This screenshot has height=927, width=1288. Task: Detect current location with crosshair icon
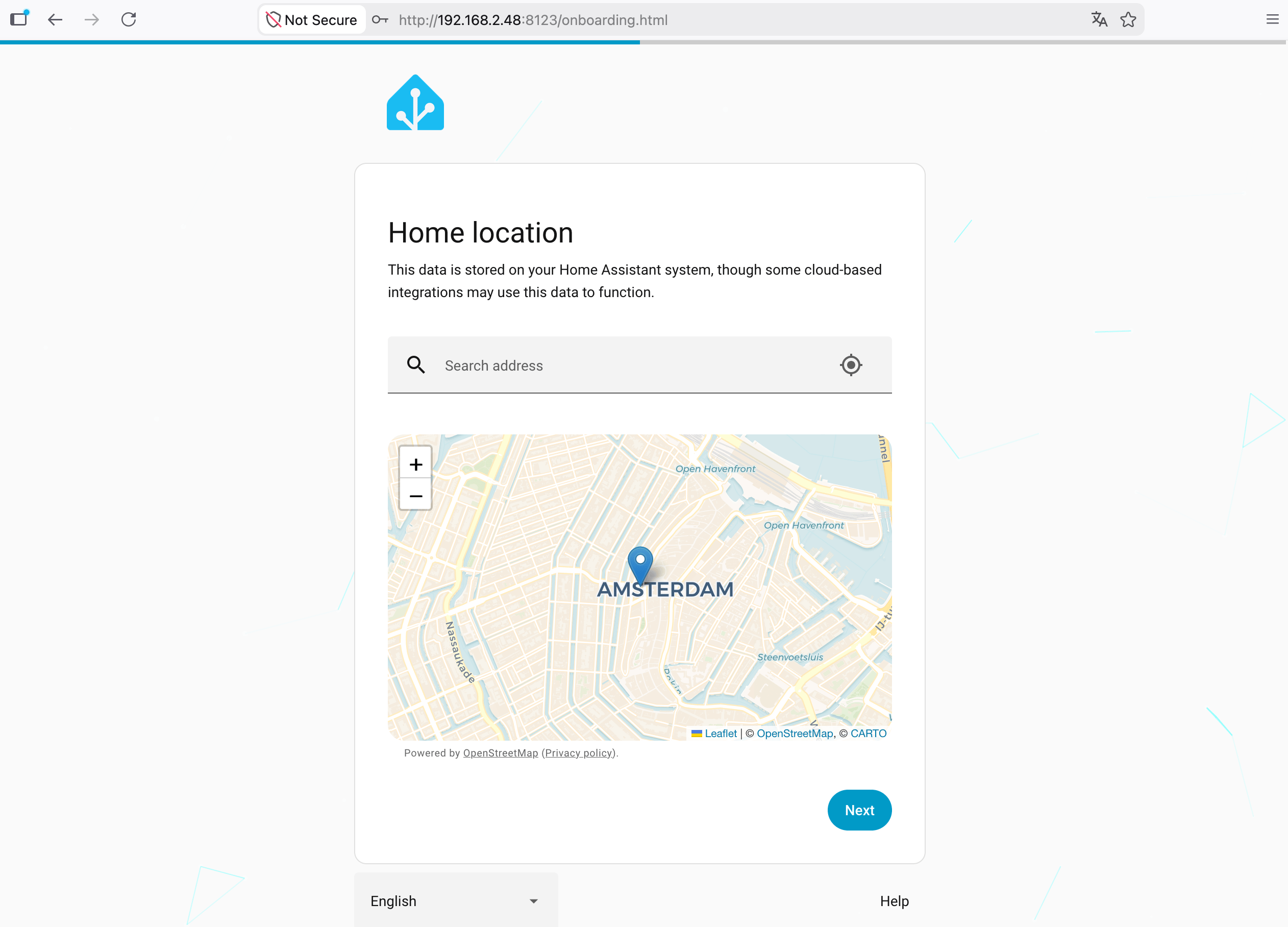click(851, 364)
